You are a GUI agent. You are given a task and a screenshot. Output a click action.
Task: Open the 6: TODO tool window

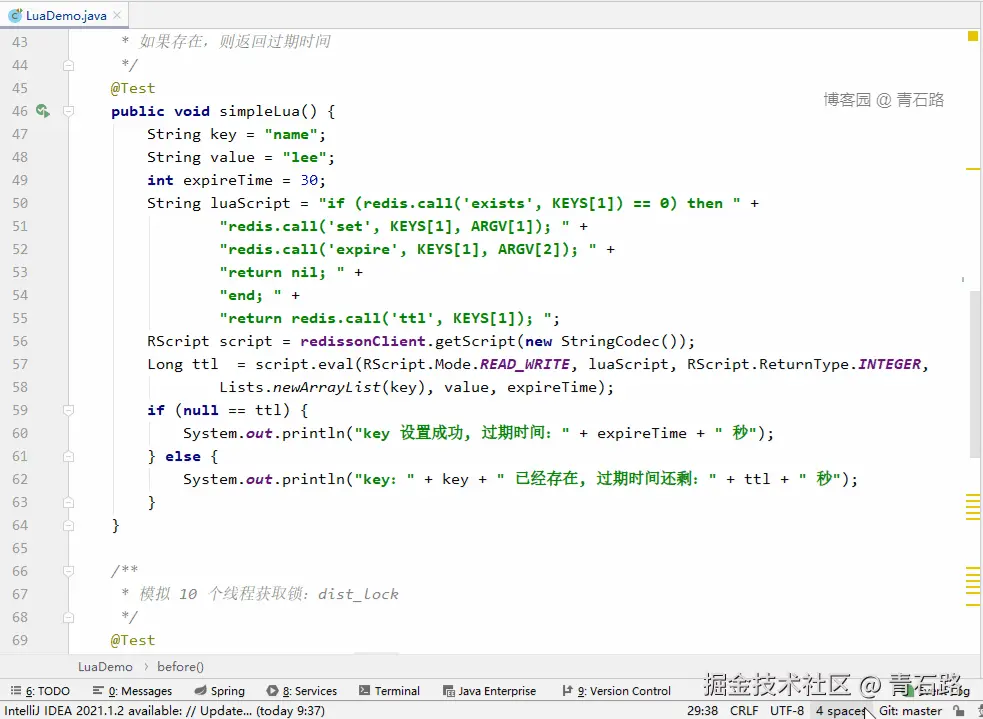click(x=41, y=691)
